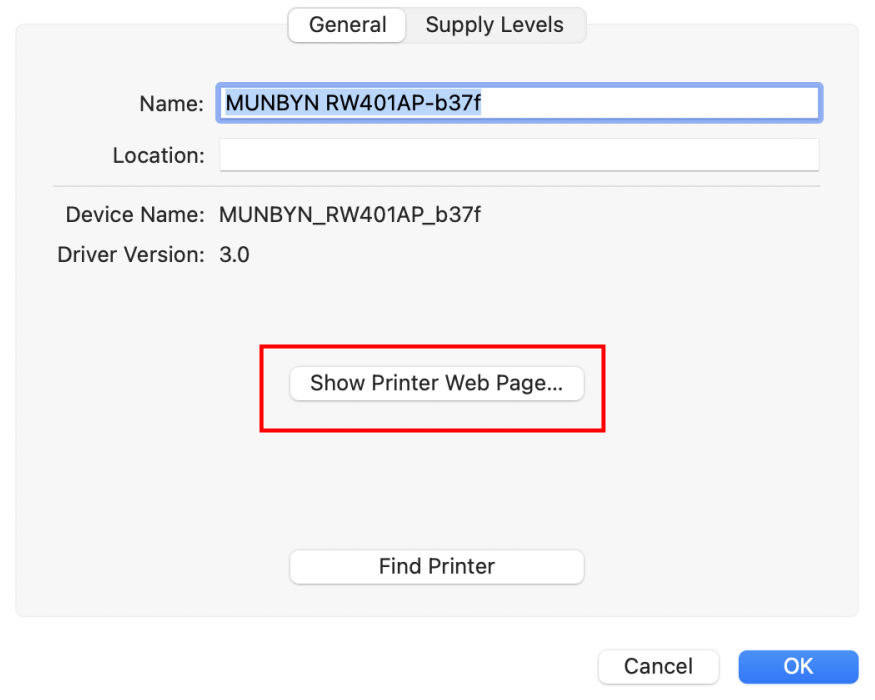Open Show Printer Web Page
Viewport: 875px width, 700px height.
436,383
